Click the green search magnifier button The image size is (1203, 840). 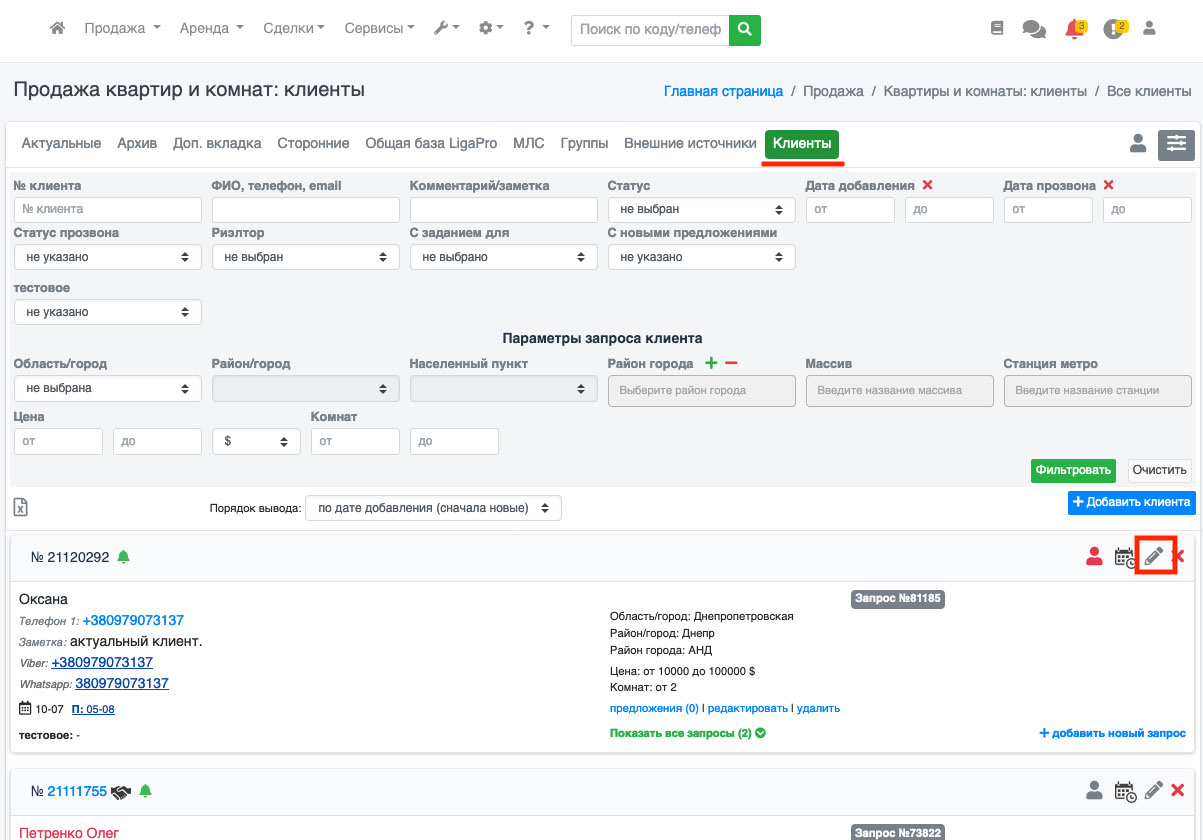coord(744,30)
